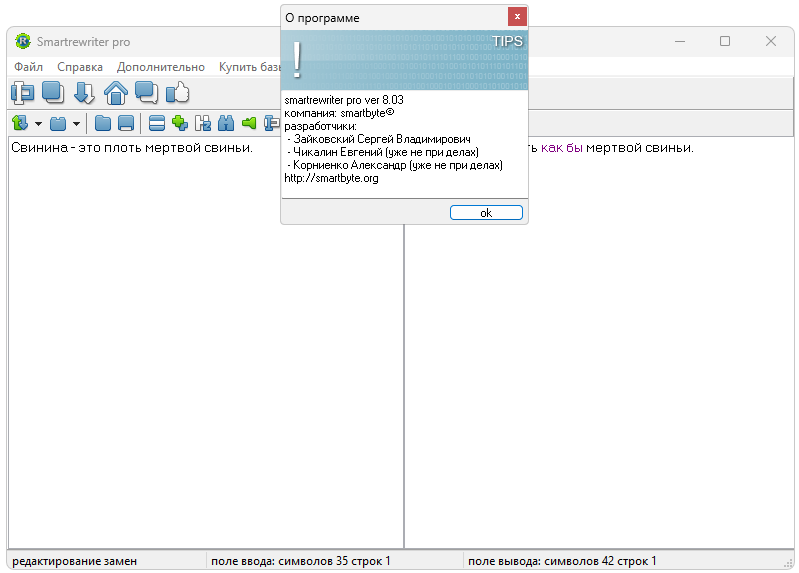
Task: Open the Файл menu
Action: 28,67
